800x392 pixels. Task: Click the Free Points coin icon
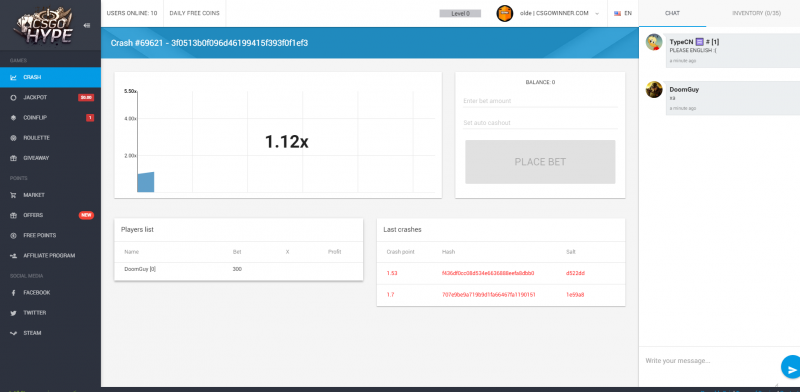tap(13, 235)
